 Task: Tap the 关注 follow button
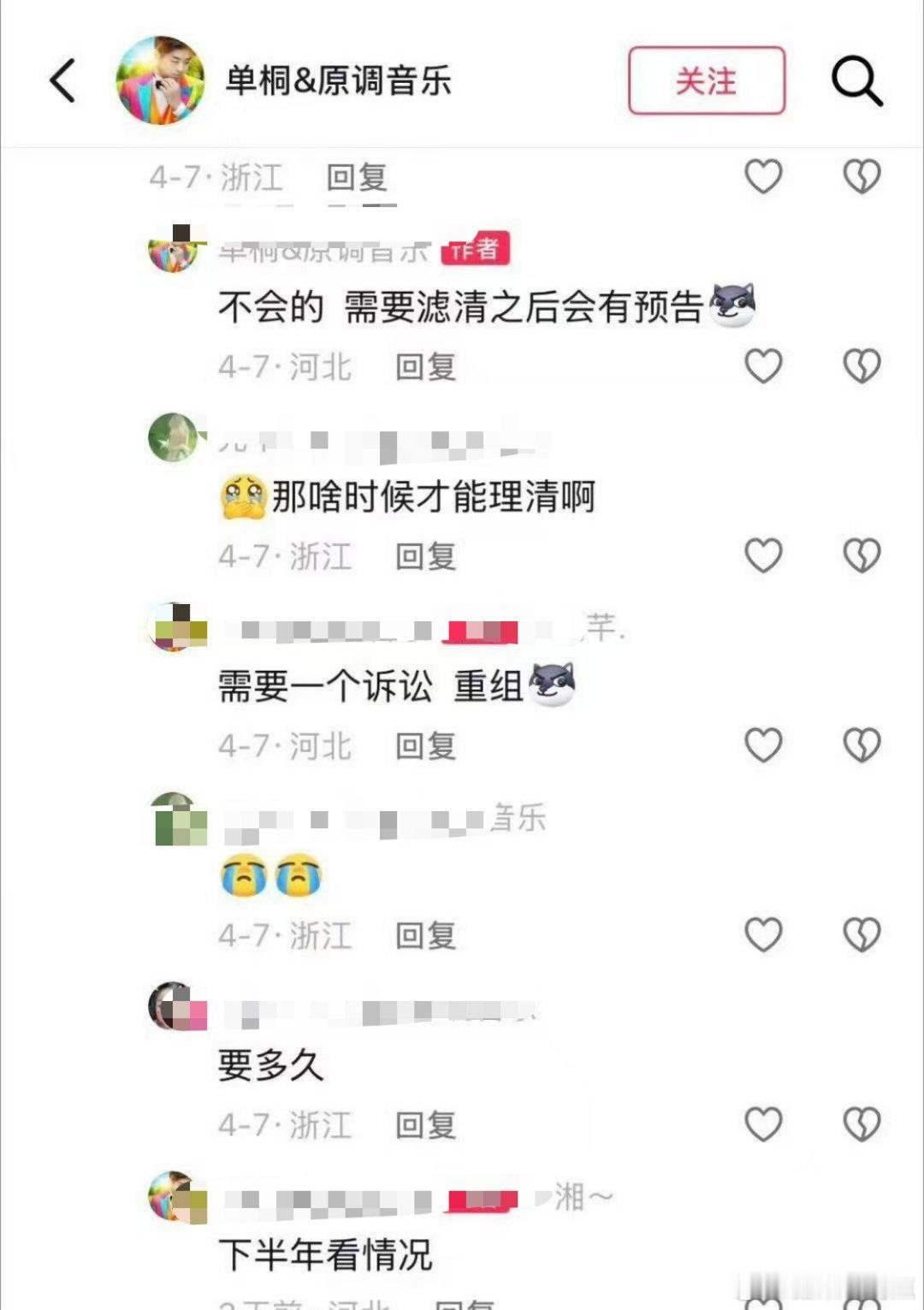(707, 81)
